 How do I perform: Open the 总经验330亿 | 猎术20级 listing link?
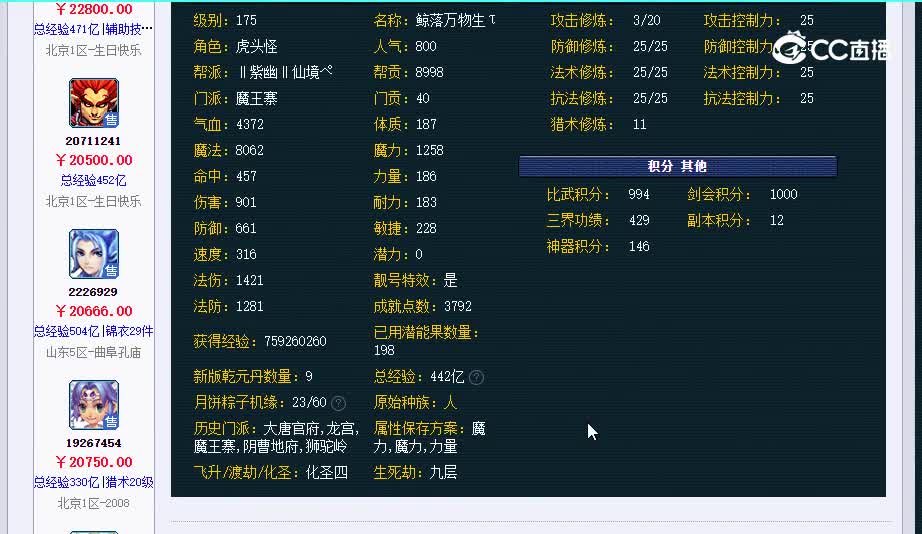[x=93, y=482]
